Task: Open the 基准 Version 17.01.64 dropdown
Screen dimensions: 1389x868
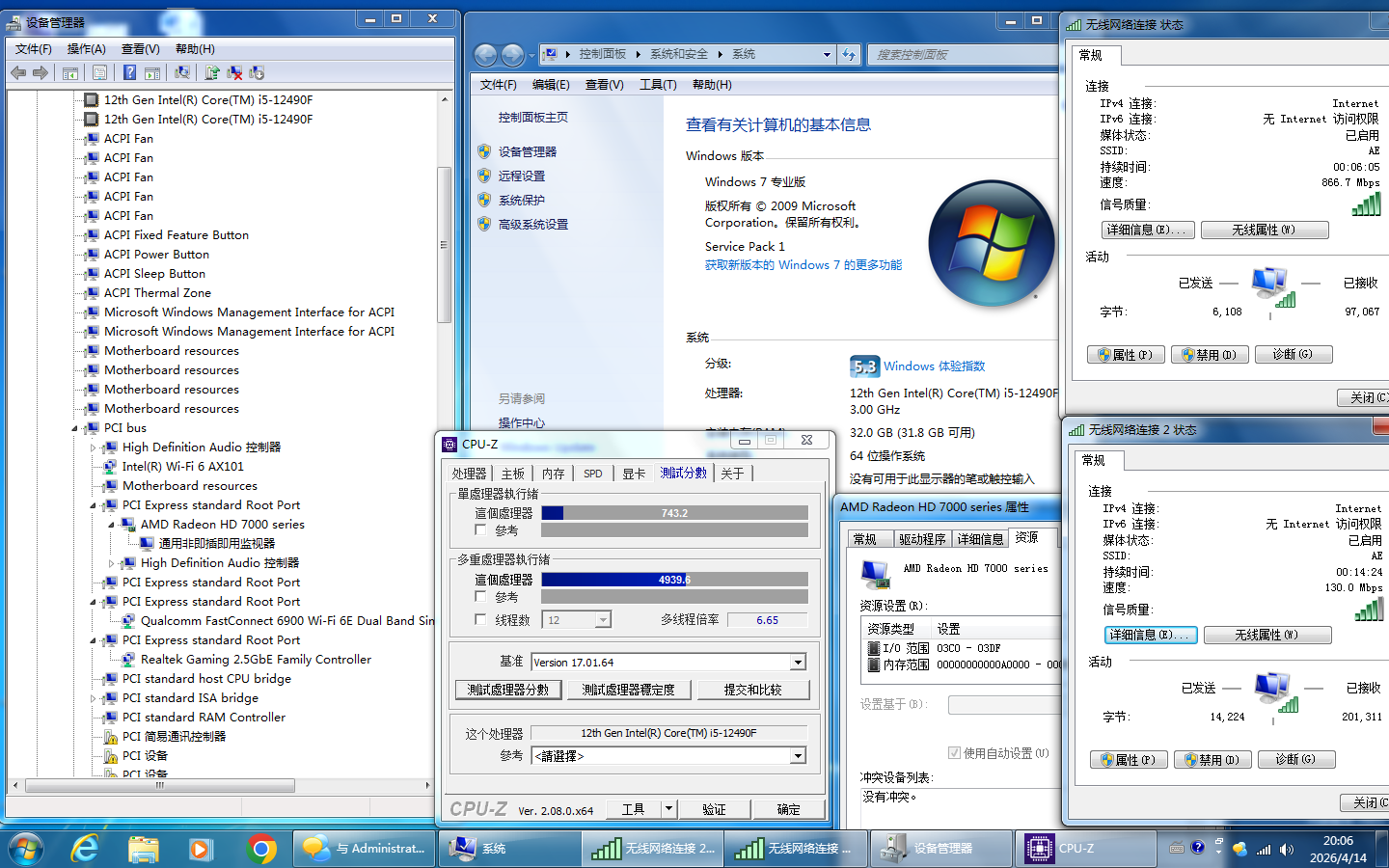Action: 798,663
